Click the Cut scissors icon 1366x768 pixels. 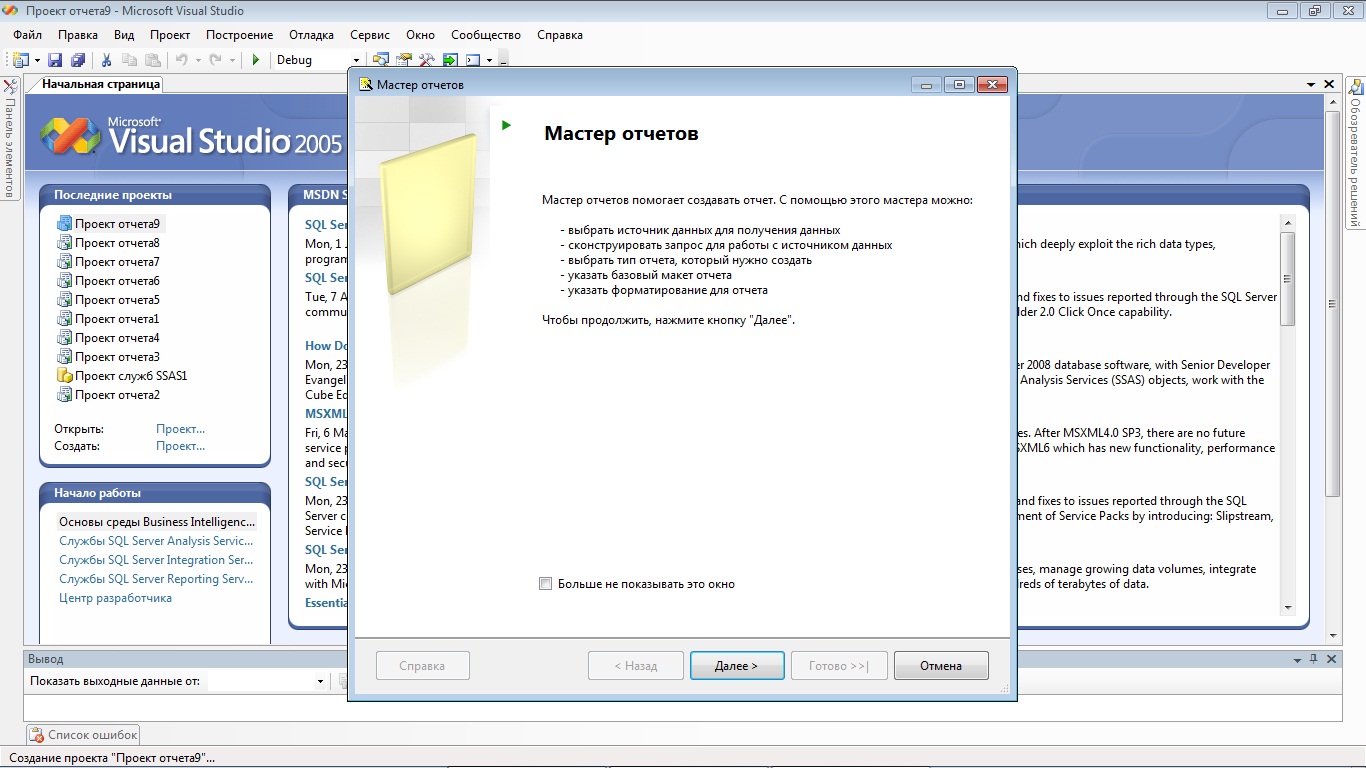pyautogui.click(x=106, y=60)
